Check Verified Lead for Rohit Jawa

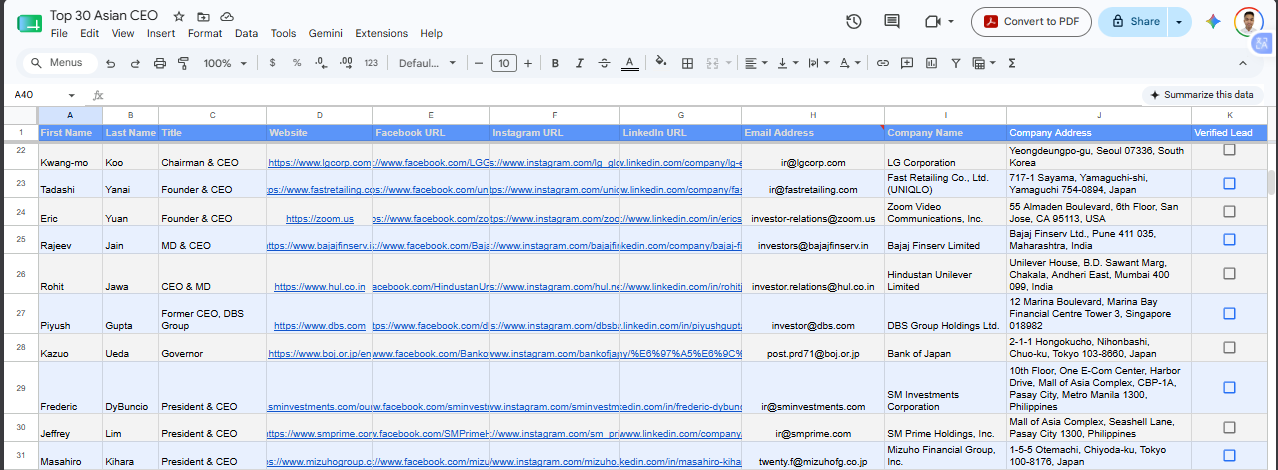[1229, 273]
